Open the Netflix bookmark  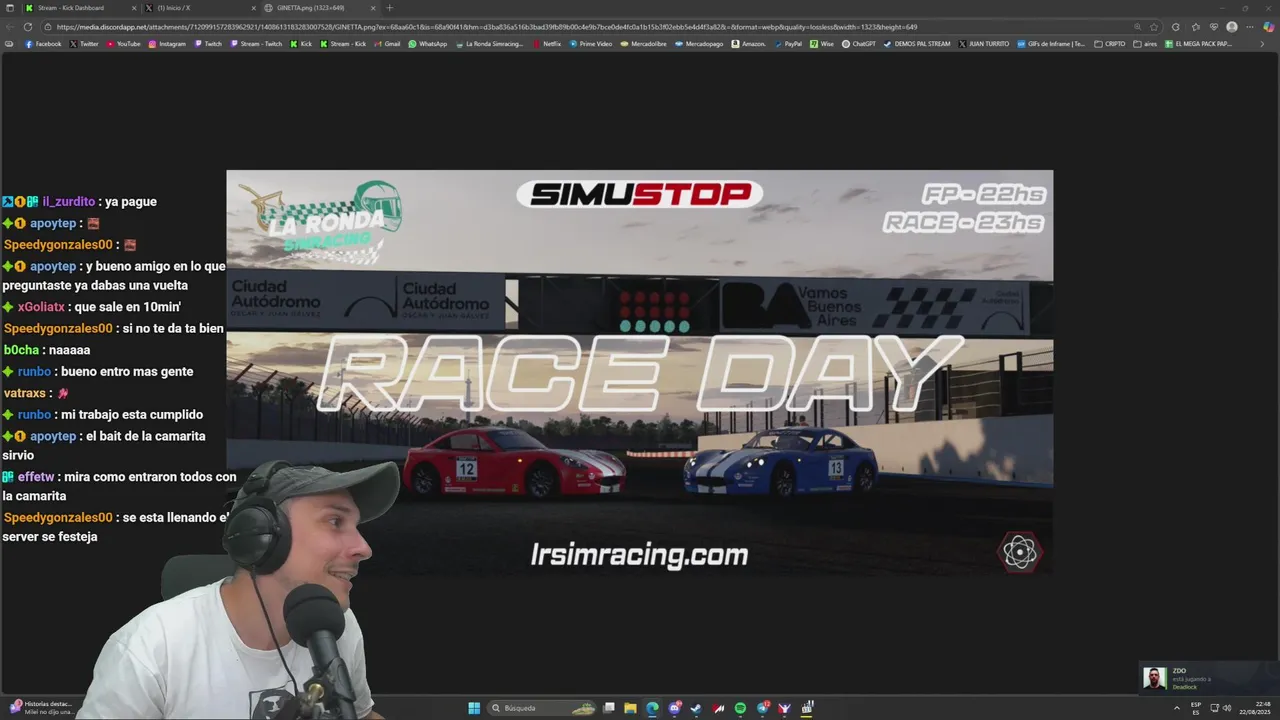(546, 44)
